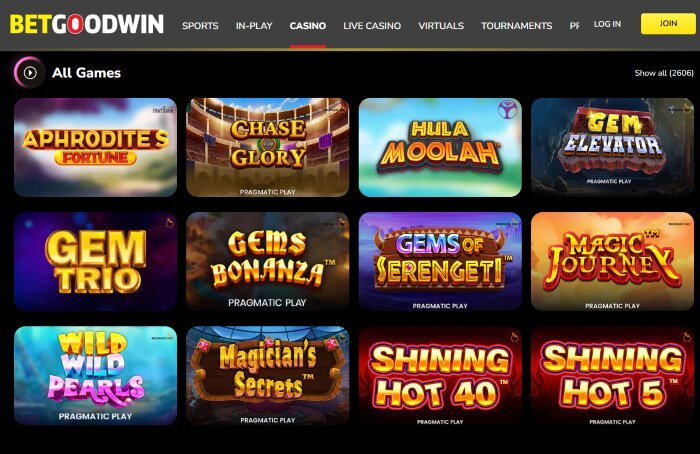This screenshot has width=700, height=454.
Task: Launch Aphrodite's Fortune game thumbnail
Action: [x=96, y=147]
